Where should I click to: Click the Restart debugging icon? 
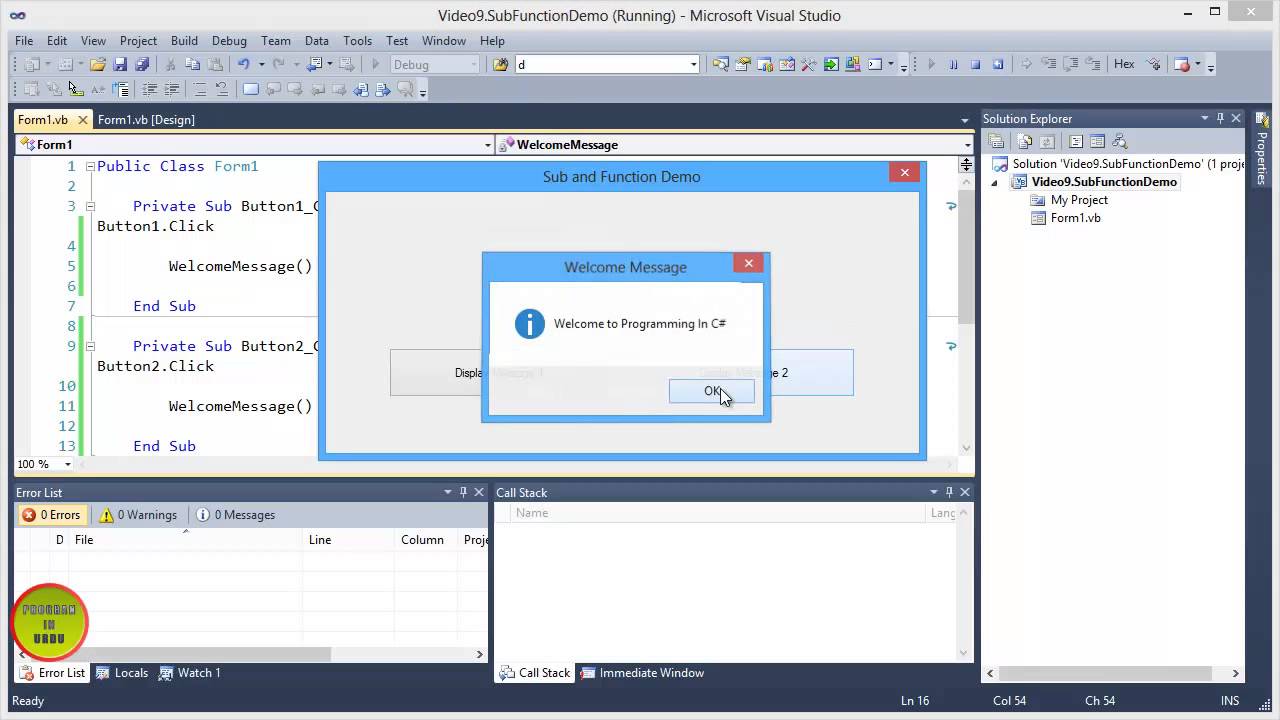coord(997,64)
